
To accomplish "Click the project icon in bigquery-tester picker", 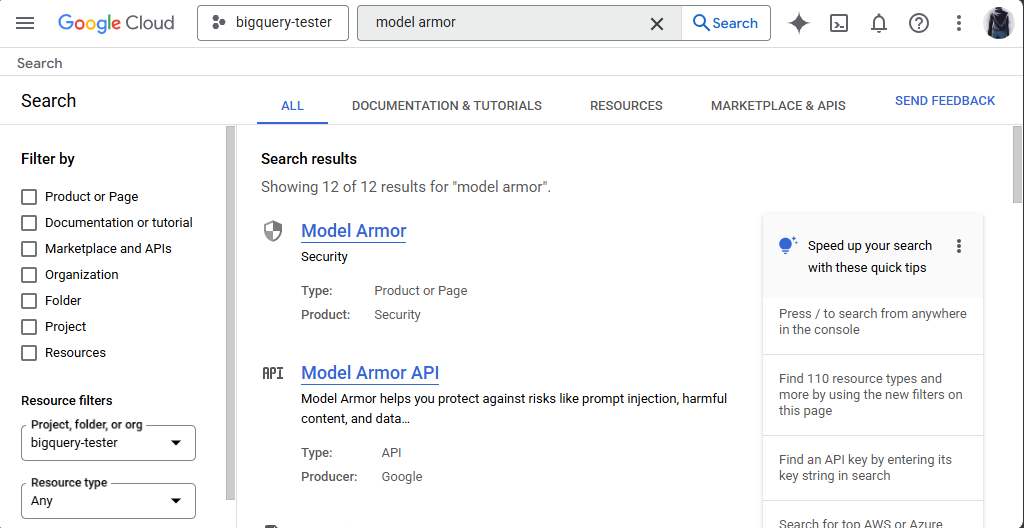I will [x=219, y=23].
